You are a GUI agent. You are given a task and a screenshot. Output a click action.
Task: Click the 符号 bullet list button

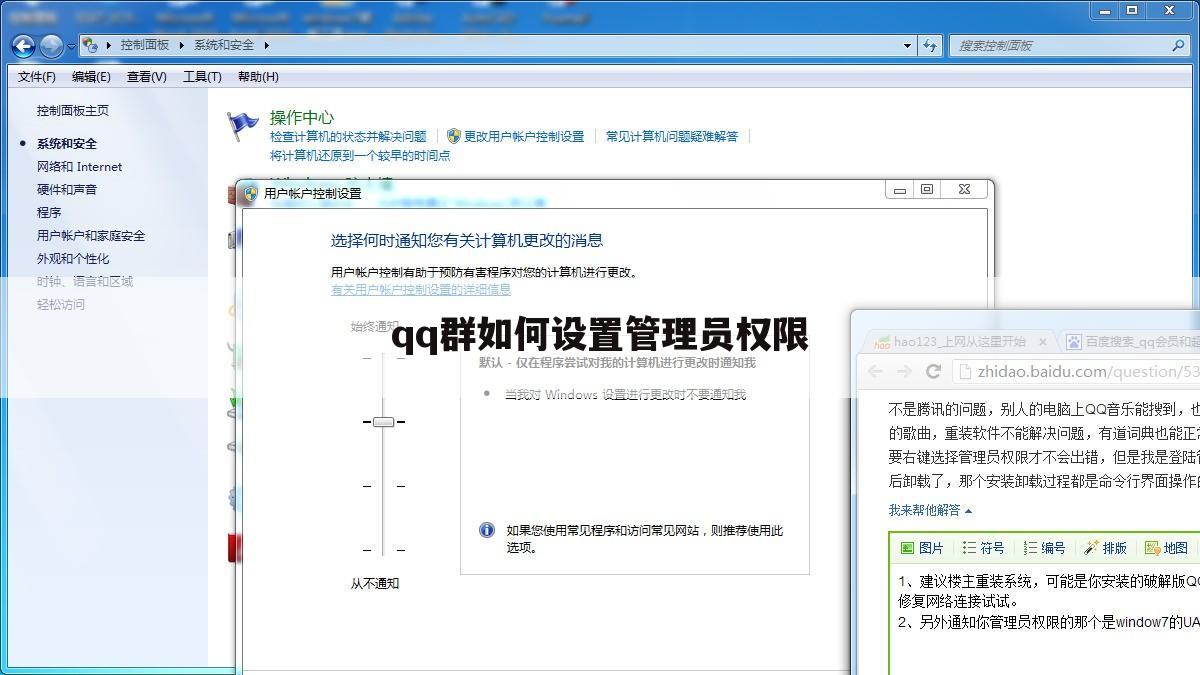(984, 548)
